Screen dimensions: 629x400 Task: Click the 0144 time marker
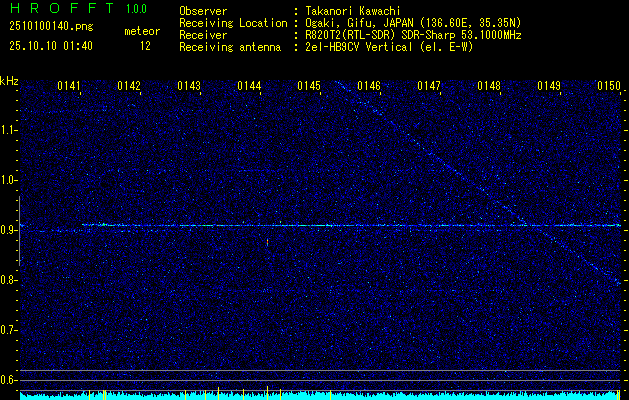pyautogui.click(x=249, y=86)
